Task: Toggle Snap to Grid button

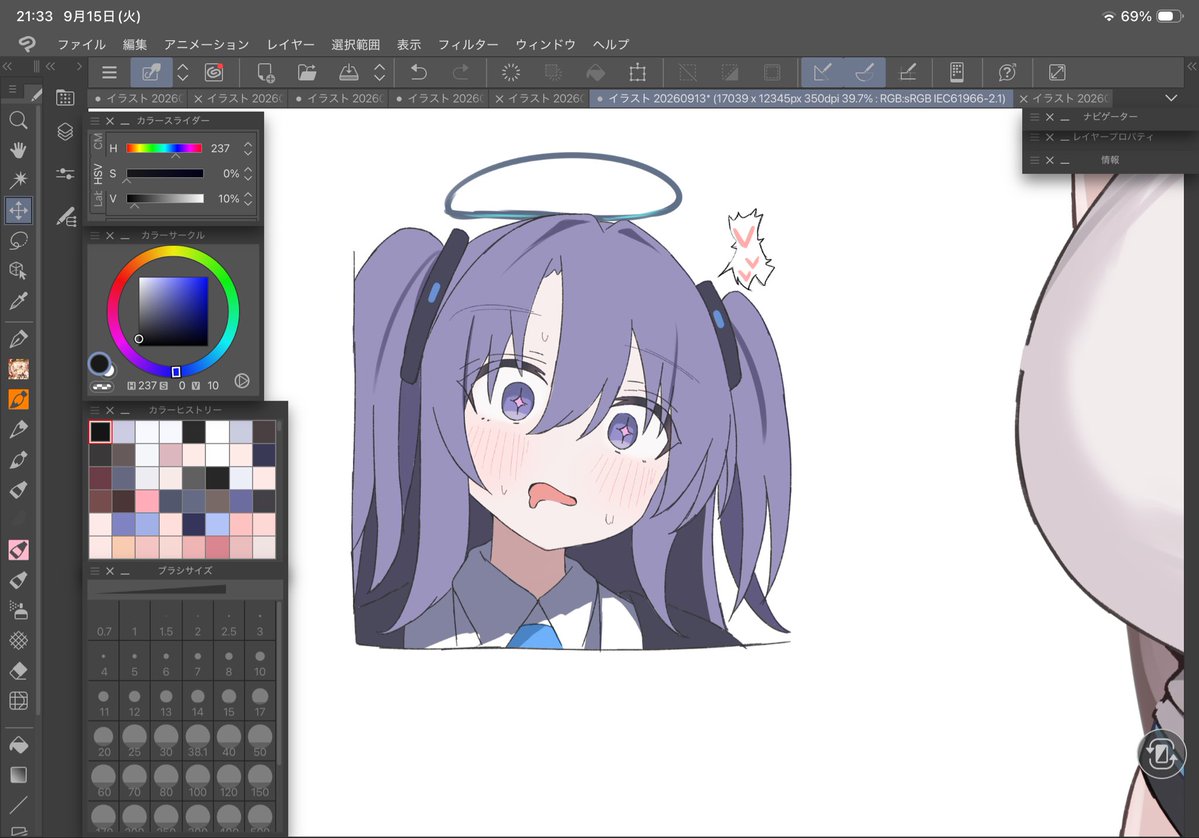Action: (x=908, y=73)
